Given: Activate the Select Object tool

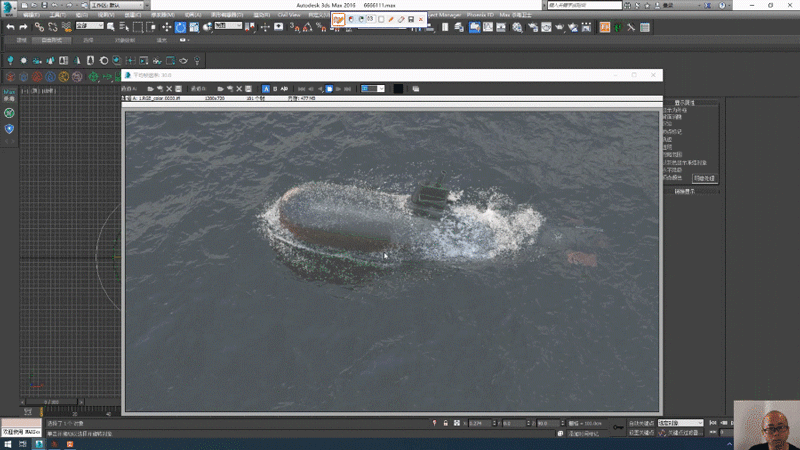Looking at the screenshot, I should 111,28.
